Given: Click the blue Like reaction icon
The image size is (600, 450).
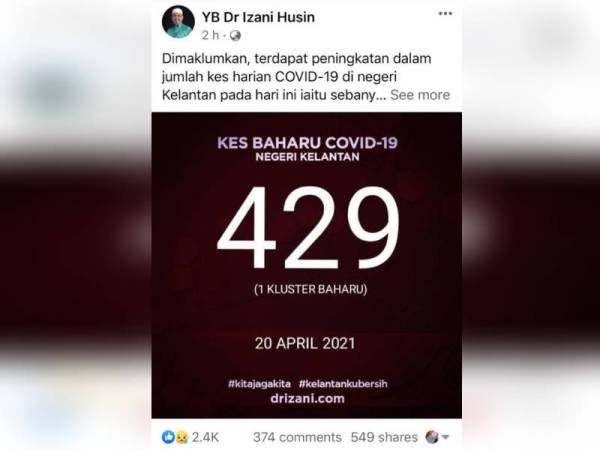Looking at the screenshot, I should (x=168, y=437).
